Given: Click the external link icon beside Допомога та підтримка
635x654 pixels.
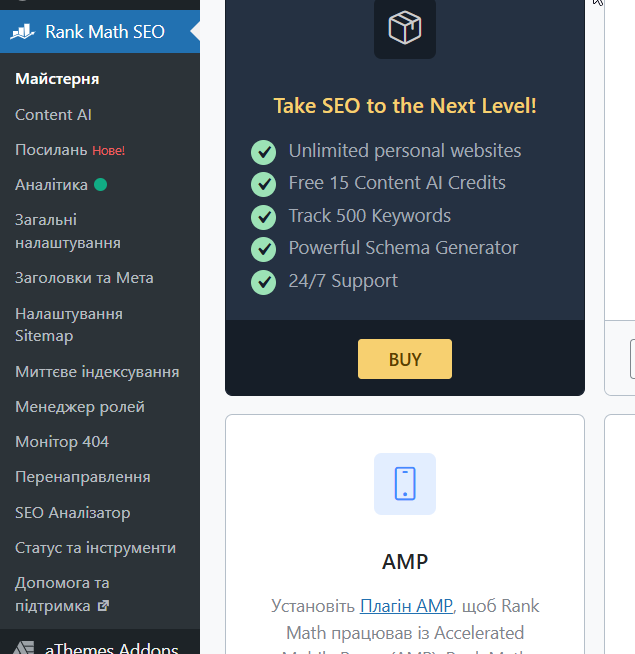Looking at the screenshot, I should [x=102, y=606].
